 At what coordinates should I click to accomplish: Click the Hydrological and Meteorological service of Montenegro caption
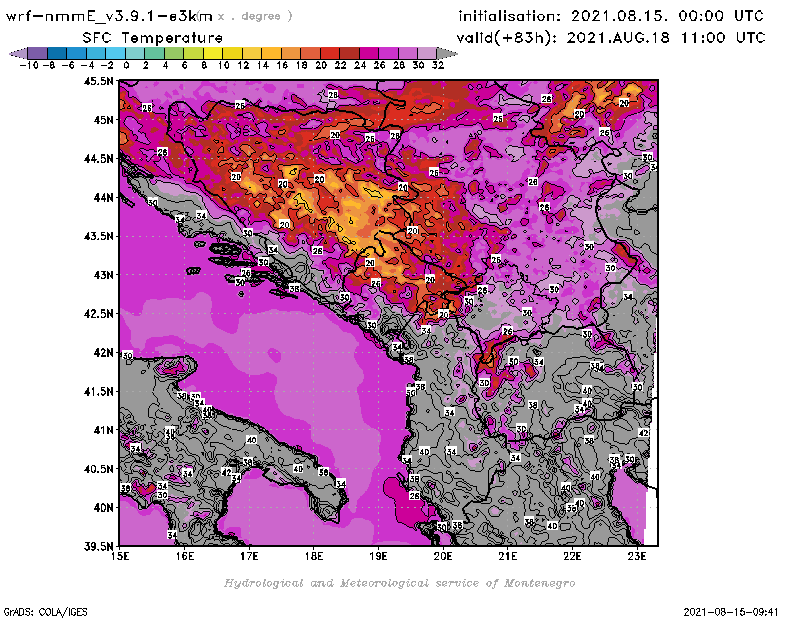[399, 583]
